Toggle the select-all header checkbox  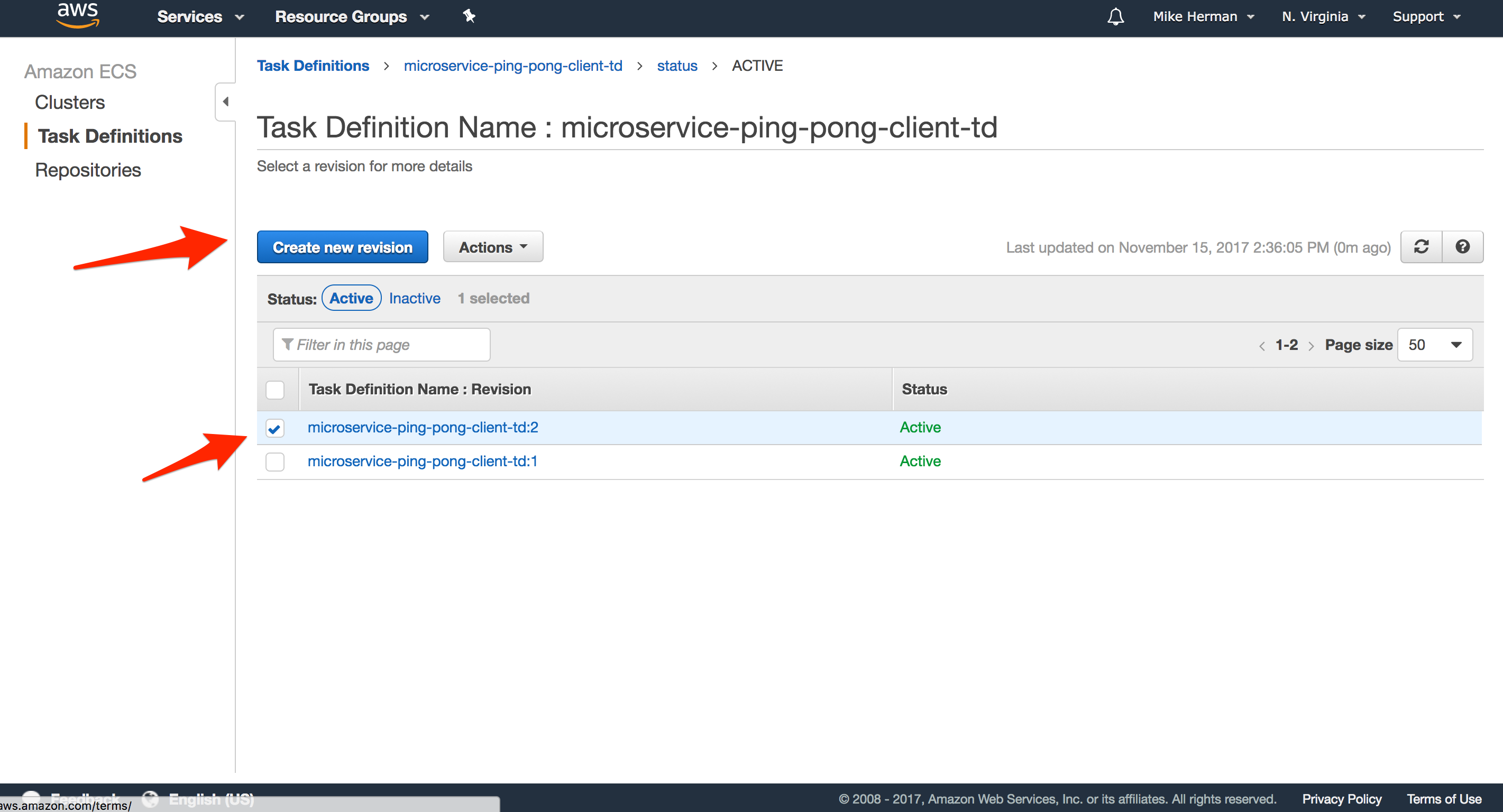275,390
